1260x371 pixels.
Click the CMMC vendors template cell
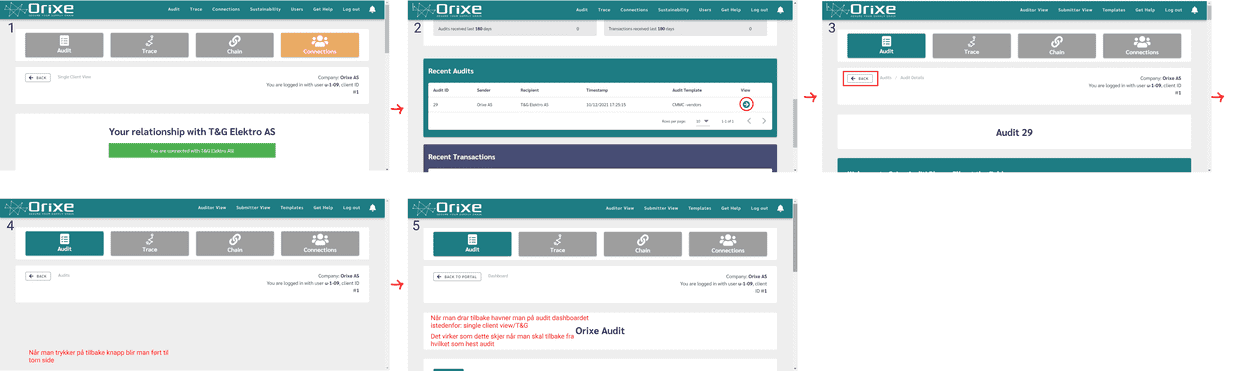[x=688, y=104]
